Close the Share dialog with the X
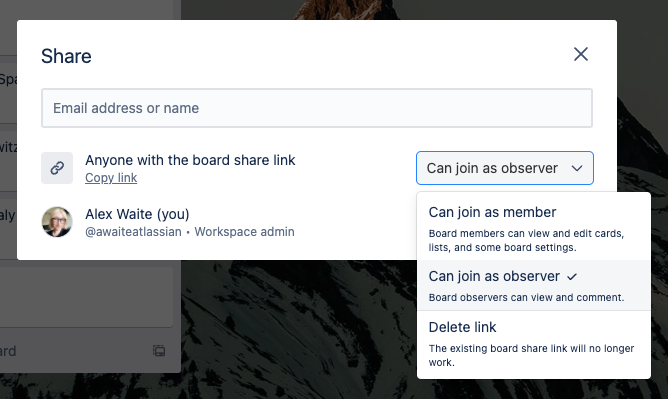 coord(581,54)
